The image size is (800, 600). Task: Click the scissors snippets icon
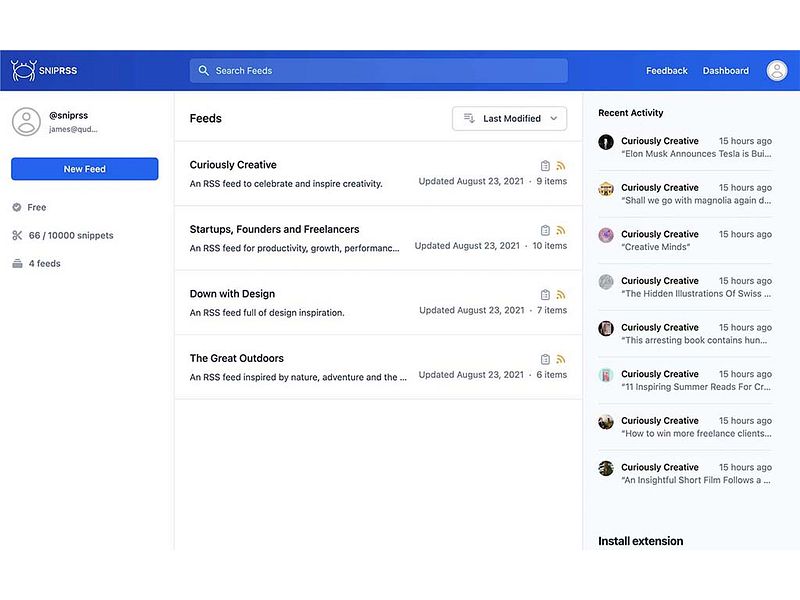click(17, 235)
